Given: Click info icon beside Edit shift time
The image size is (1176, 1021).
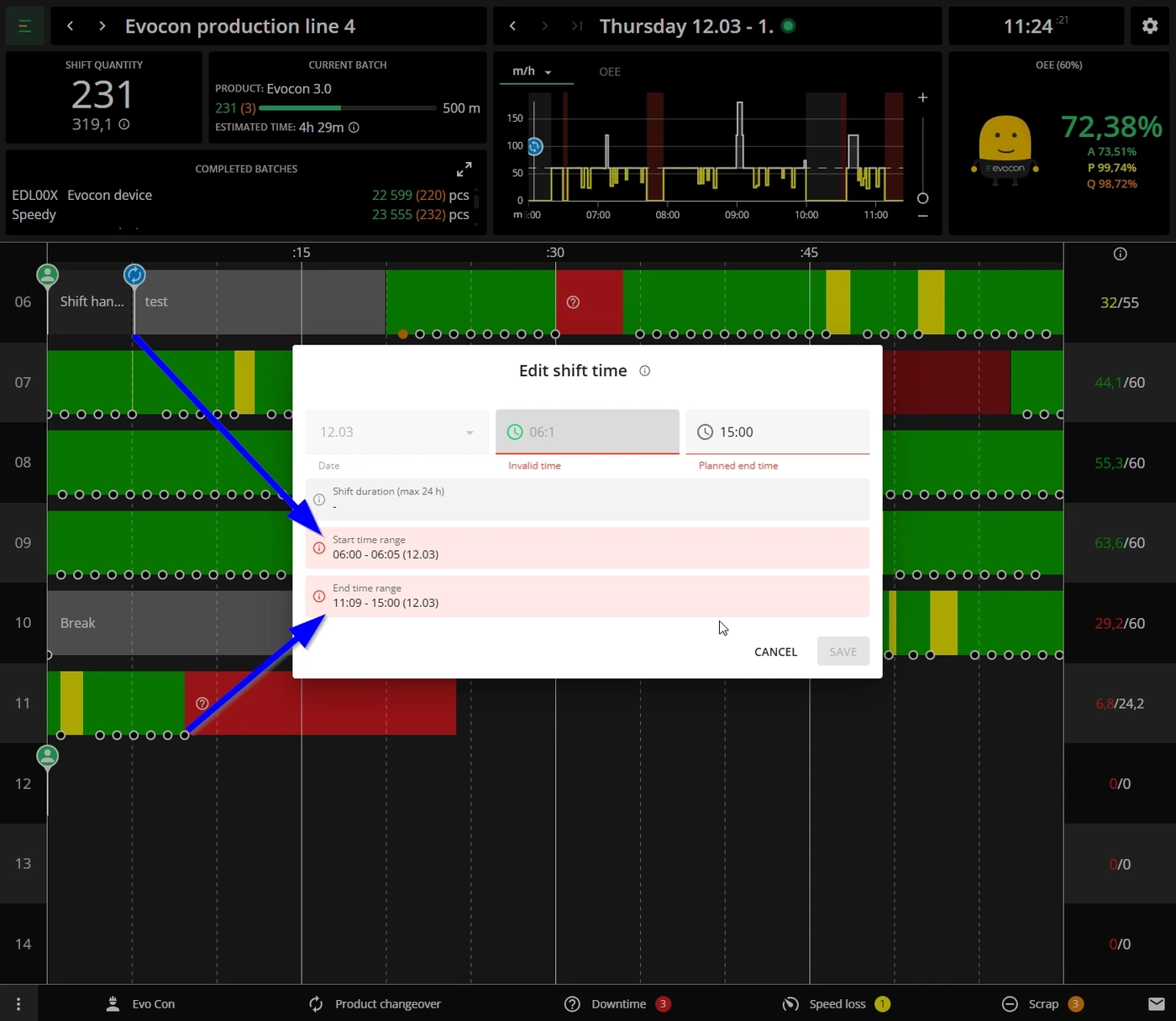Looking at the screenshot, I should (x=644, y=371).
